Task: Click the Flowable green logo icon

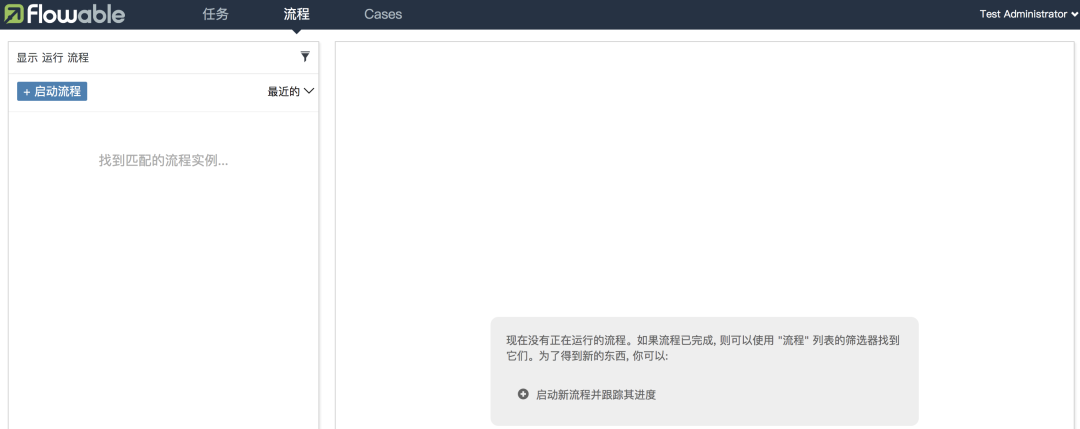Action: (x=14, y=13)
